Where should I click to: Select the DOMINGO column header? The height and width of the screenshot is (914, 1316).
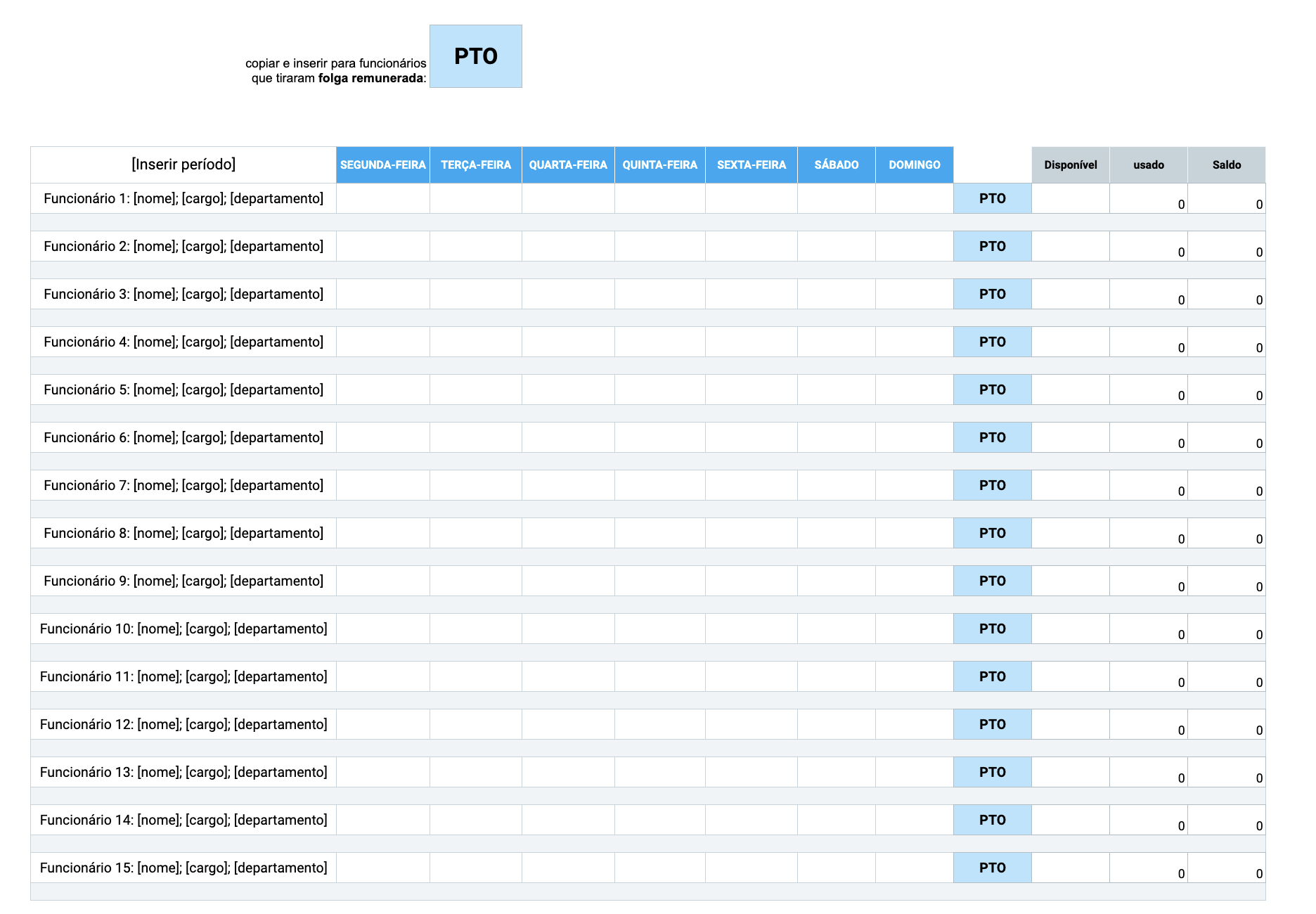915,165
